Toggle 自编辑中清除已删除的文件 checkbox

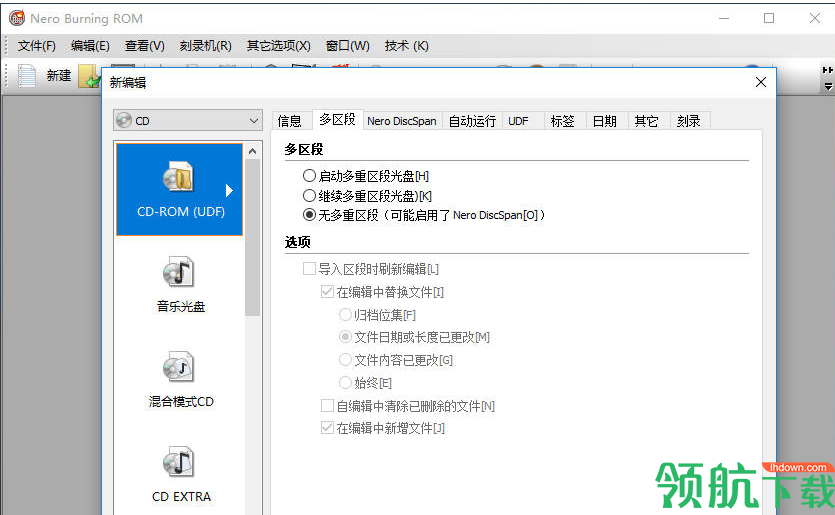[327, 406]
